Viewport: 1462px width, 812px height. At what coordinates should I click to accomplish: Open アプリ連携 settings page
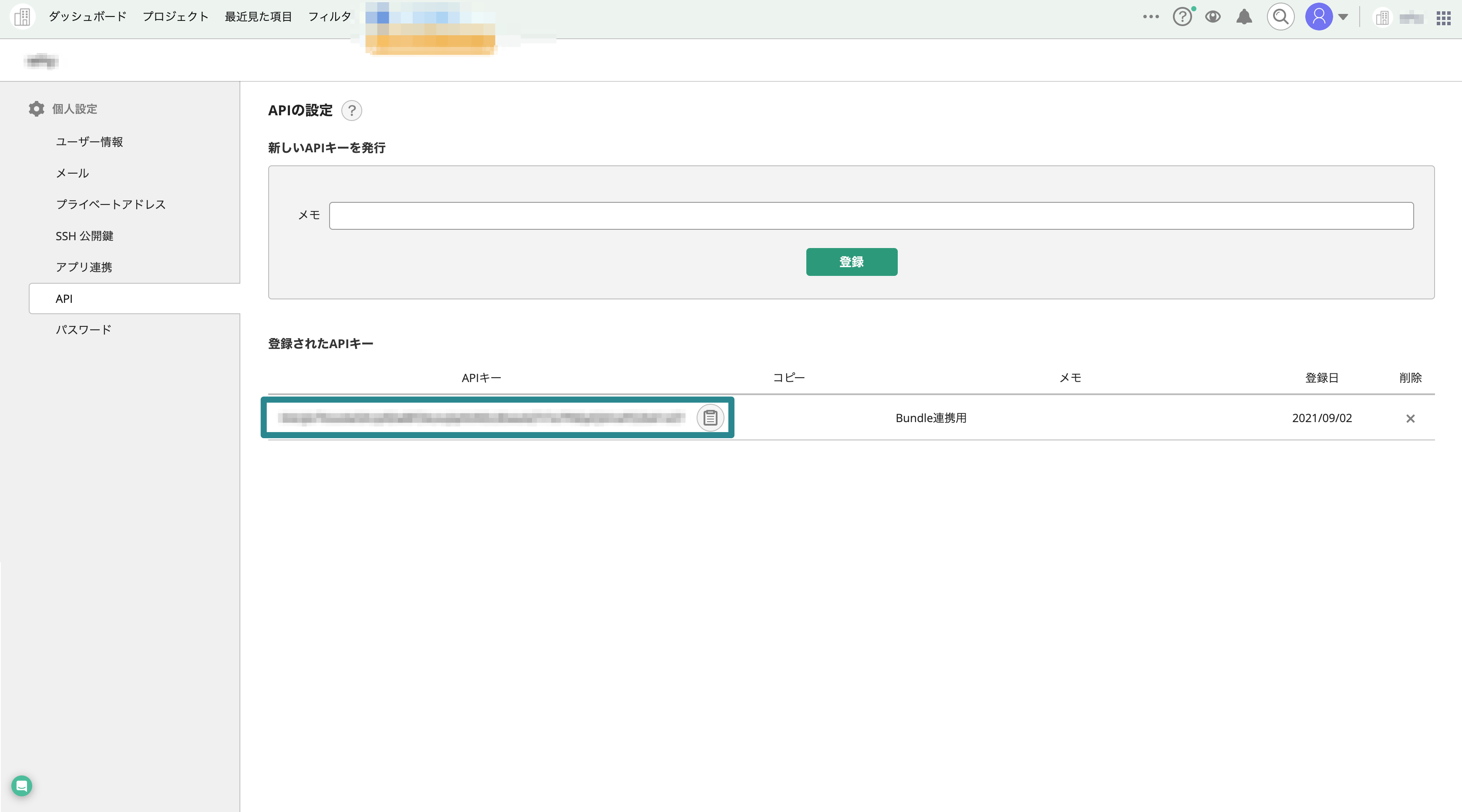(x=84, y=267)
